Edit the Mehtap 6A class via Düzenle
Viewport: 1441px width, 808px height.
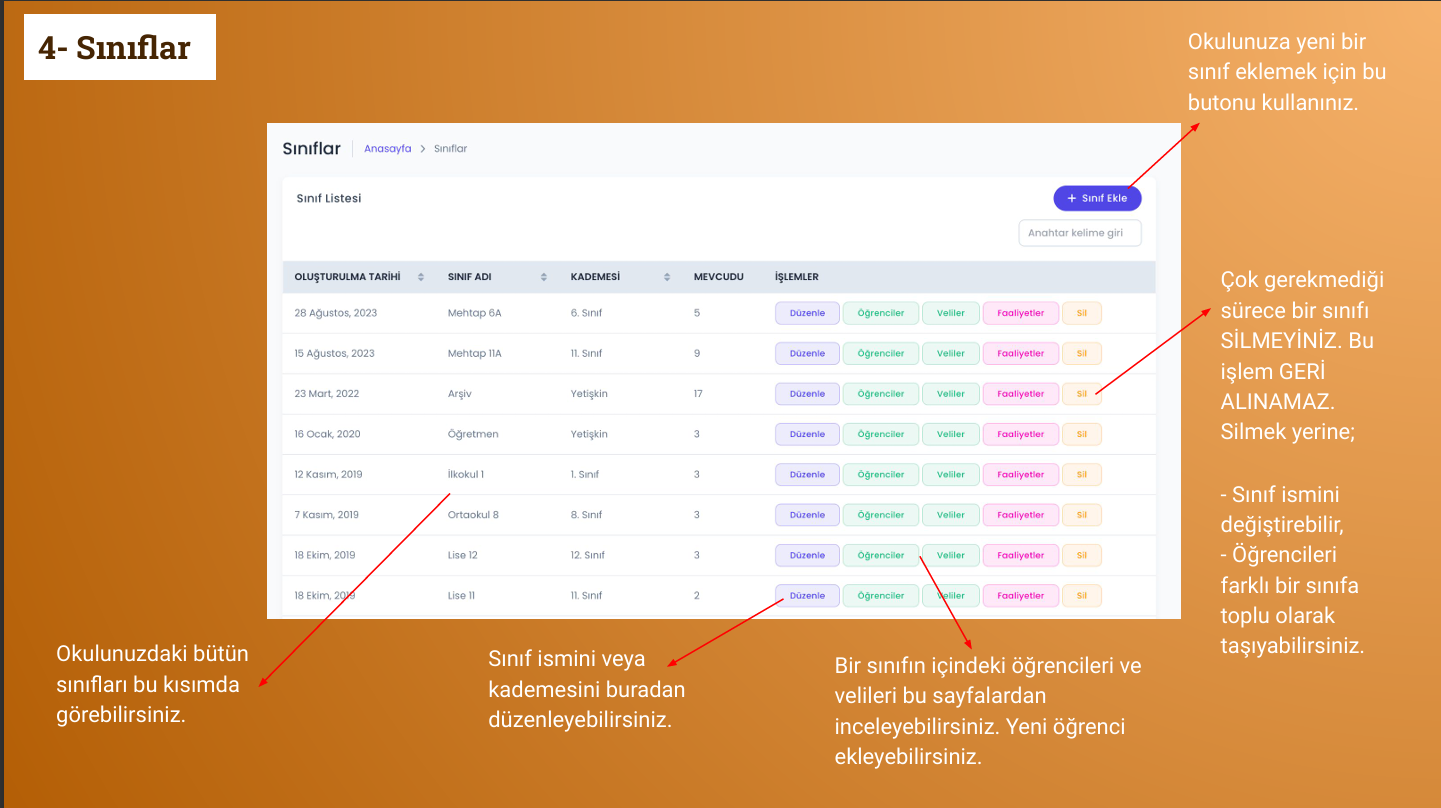point(807,313)
